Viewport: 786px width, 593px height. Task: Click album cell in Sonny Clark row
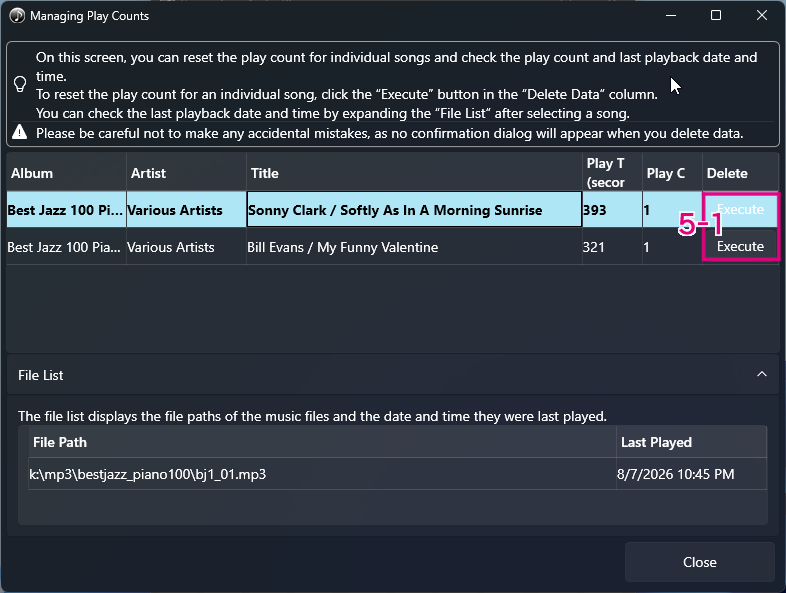[66, 210]
